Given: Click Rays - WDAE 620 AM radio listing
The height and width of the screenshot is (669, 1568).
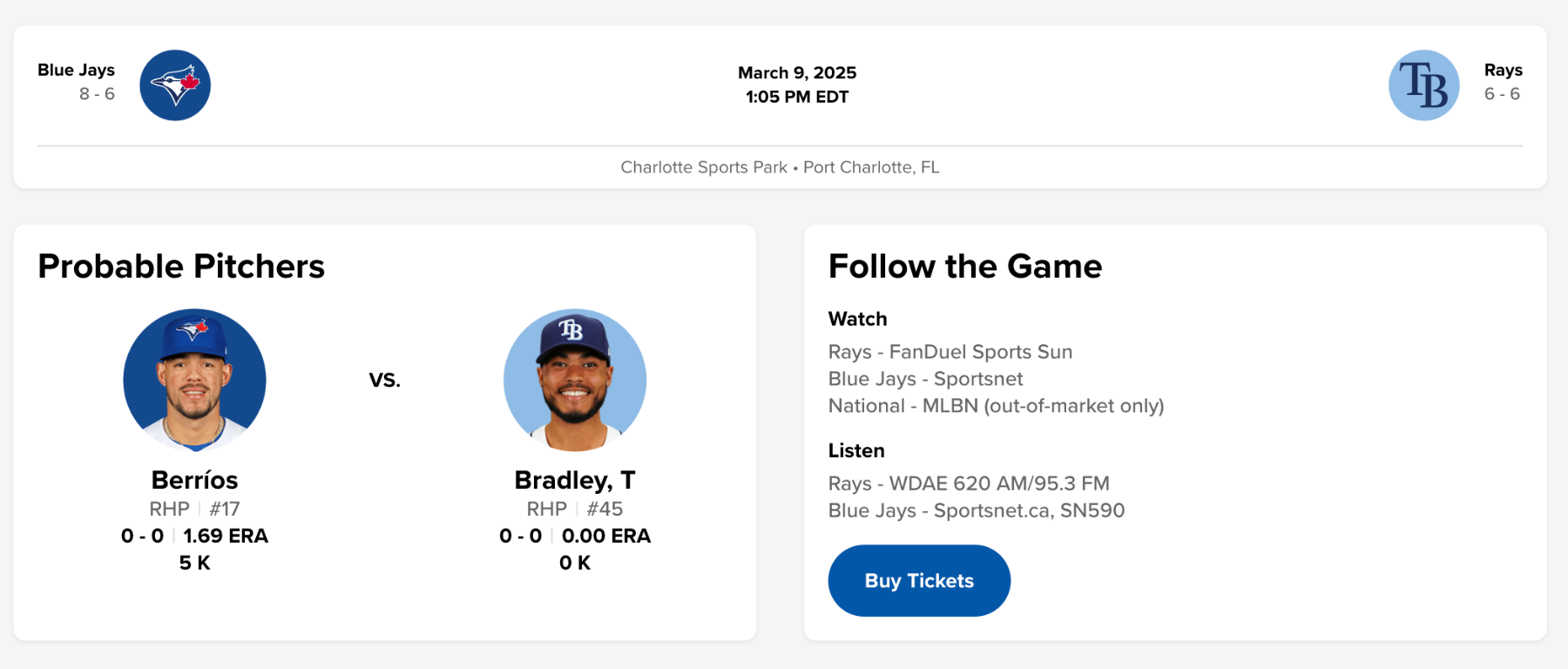Looking at the screenshot, I should (969, 483).
